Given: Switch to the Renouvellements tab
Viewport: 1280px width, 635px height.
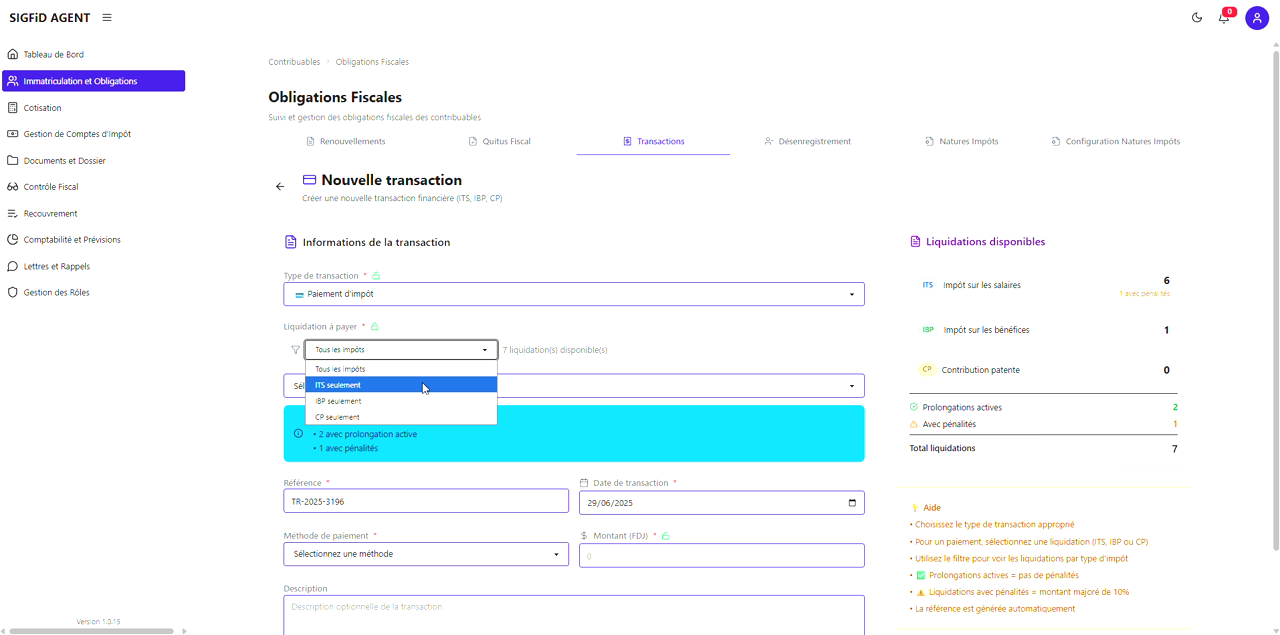Looking at the screenshot, I should [x=345, y=142].
